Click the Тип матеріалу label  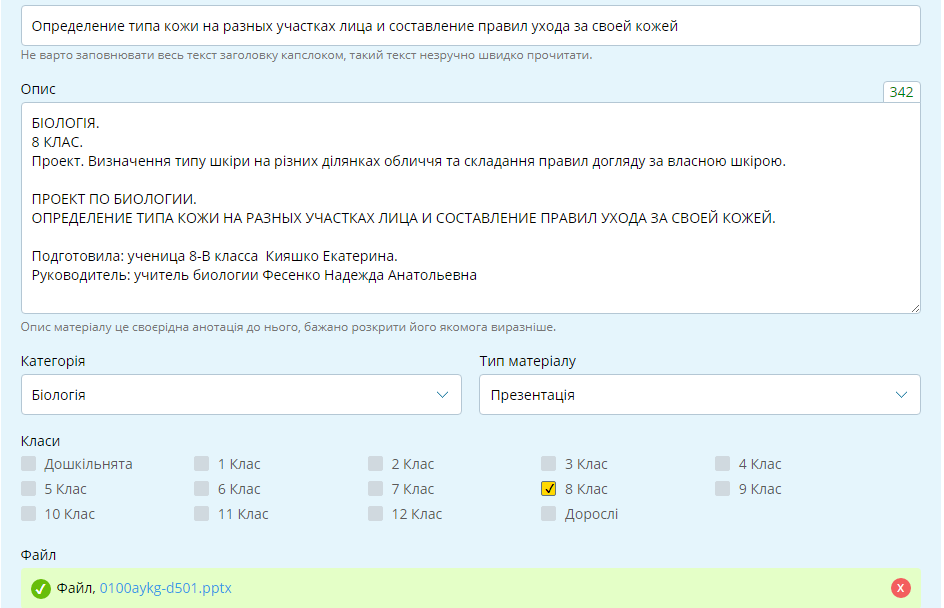point(527,361)
